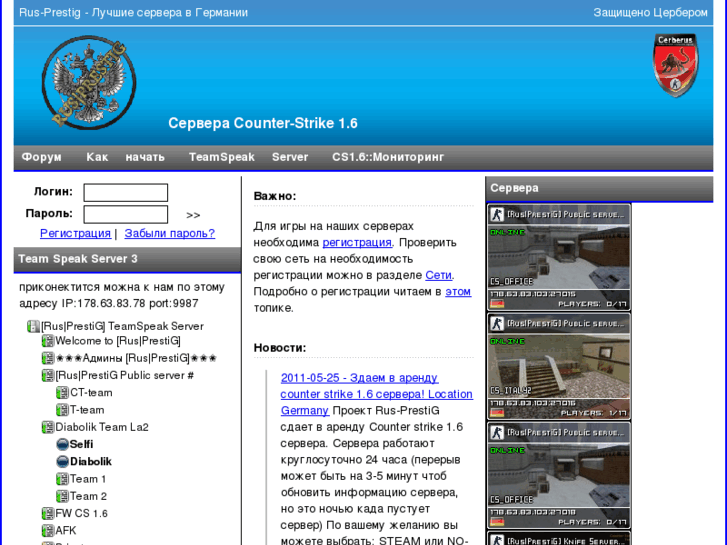Open CS1.6::Мониторинг menu item
Image resolution: width=727 pixels, height=545 pixels.
coord(388,157)
